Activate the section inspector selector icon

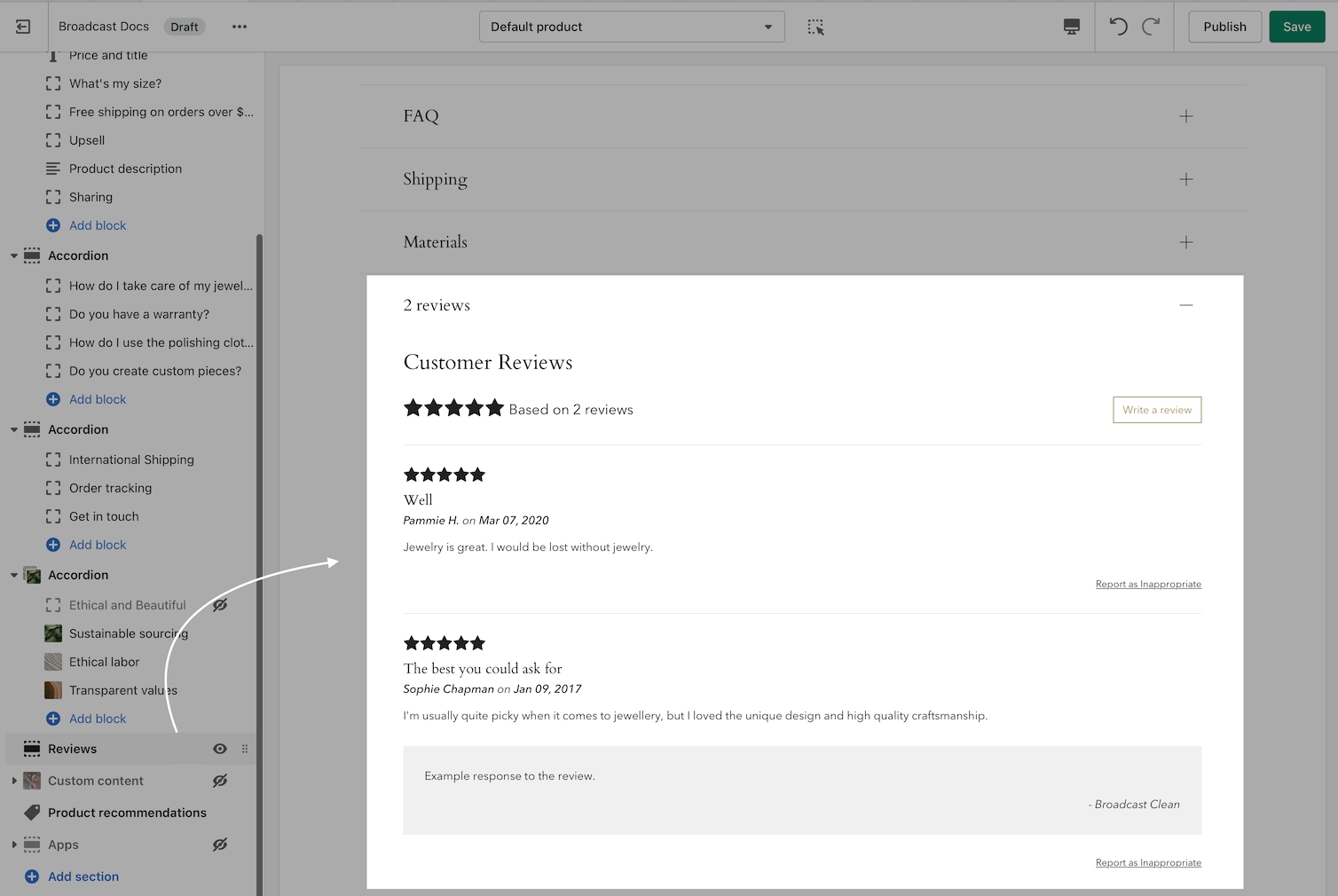click(x=815, y=27)
